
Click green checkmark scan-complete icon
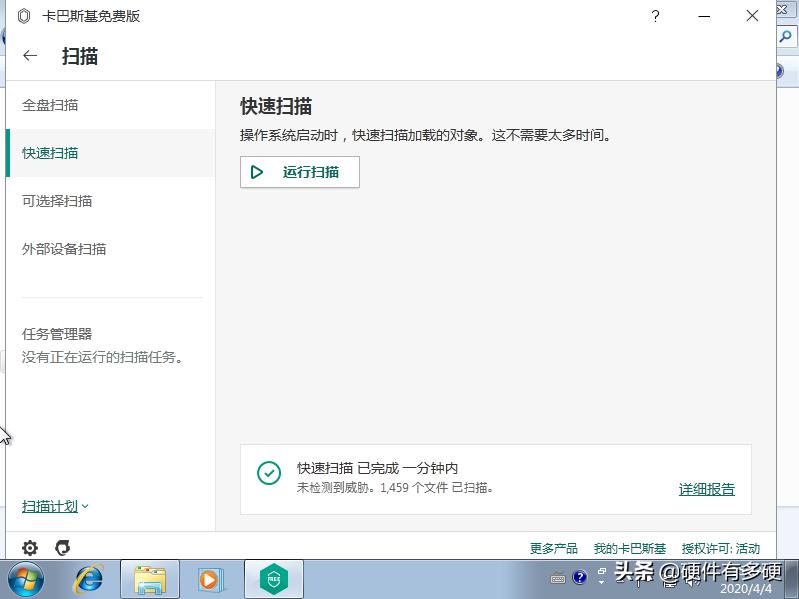click(x=269, y=473)
